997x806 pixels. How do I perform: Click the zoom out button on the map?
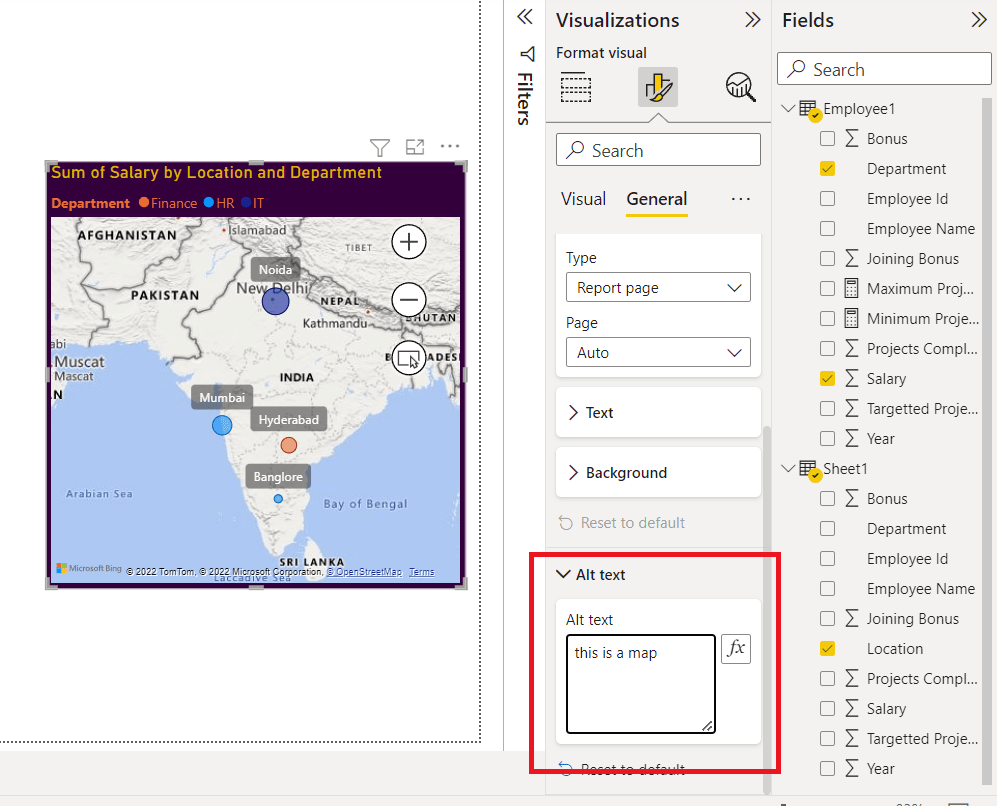coord(408,300)
